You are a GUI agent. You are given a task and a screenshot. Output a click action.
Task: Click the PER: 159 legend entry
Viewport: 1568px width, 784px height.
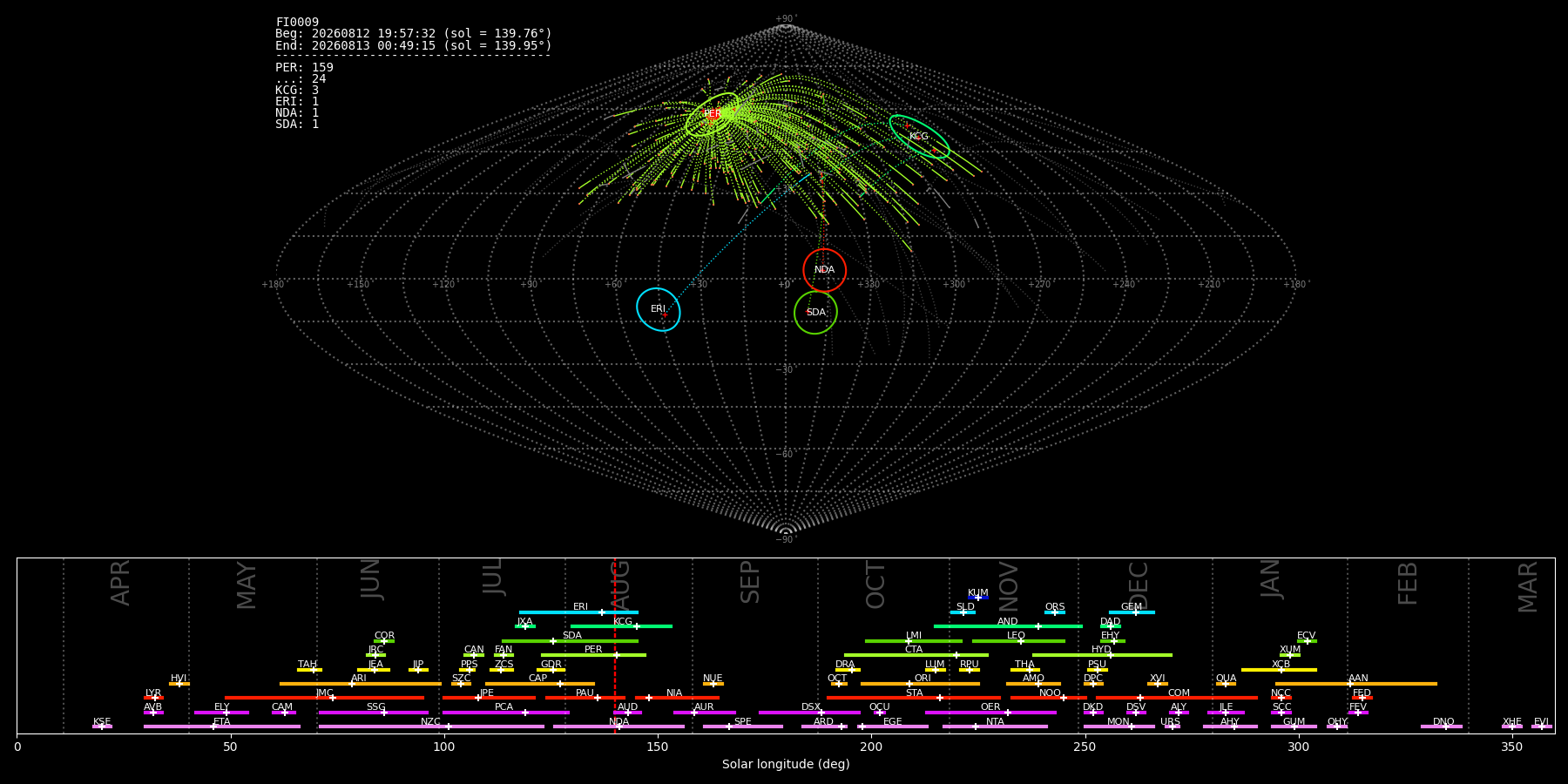click(x=305, y=67)
